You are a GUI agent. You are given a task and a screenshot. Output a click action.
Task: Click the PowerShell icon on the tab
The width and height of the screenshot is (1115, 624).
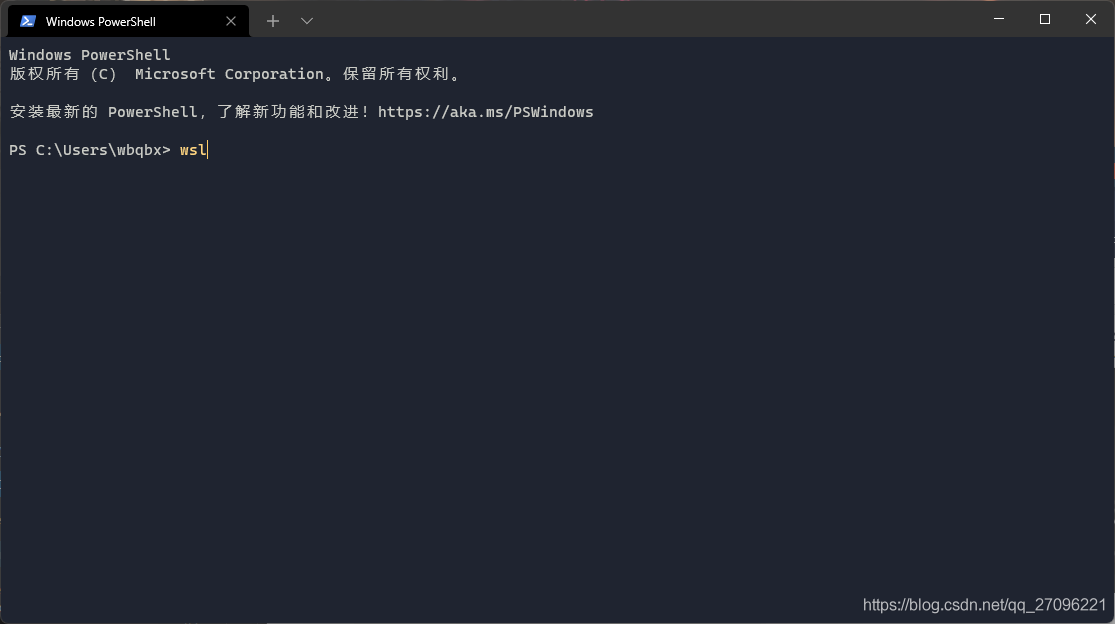pos(28,21)
